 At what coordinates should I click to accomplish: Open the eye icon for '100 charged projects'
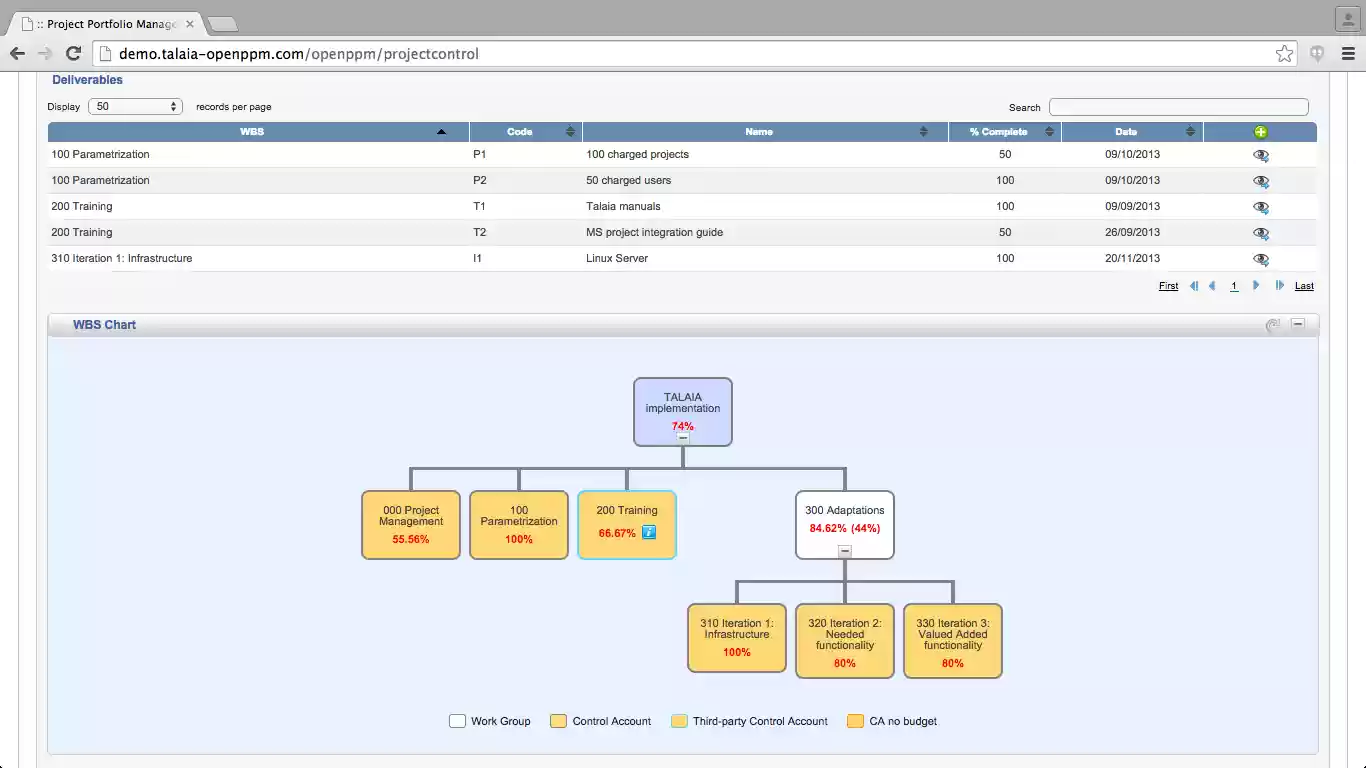click(1260, 155)
